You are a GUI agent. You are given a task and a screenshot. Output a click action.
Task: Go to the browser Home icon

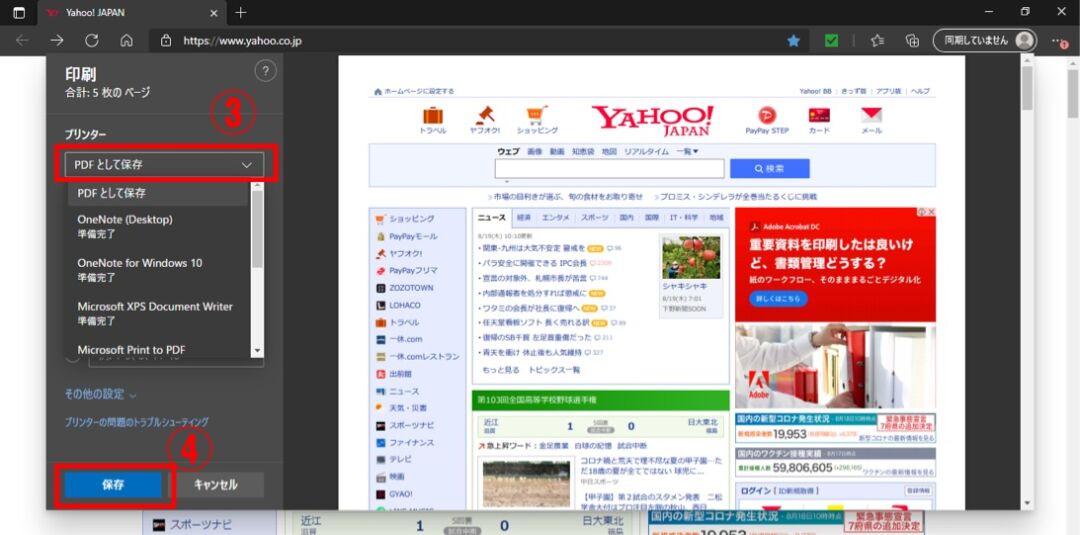127,41
